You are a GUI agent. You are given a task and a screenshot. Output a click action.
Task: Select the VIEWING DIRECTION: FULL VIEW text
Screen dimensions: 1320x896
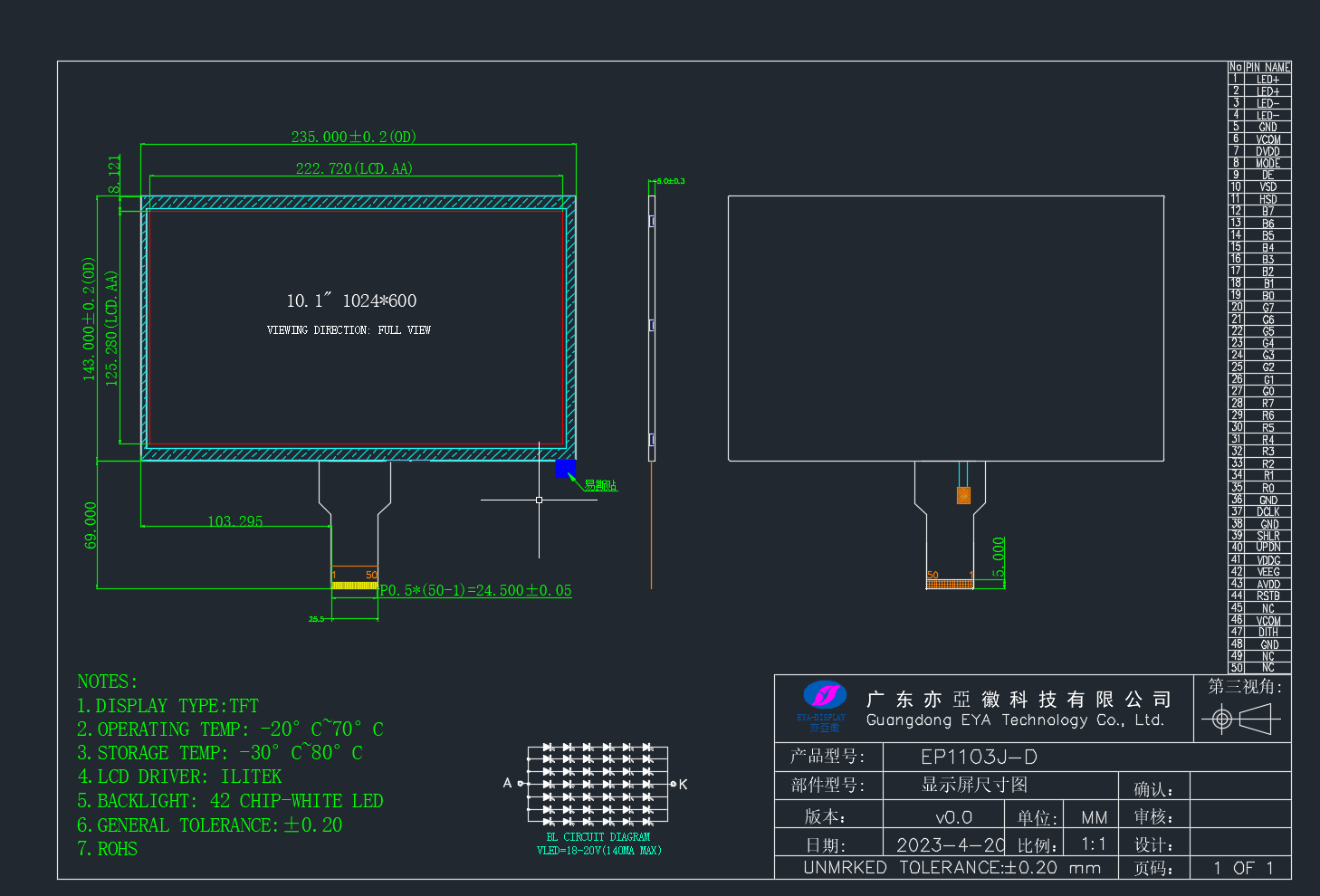[349, 330]
